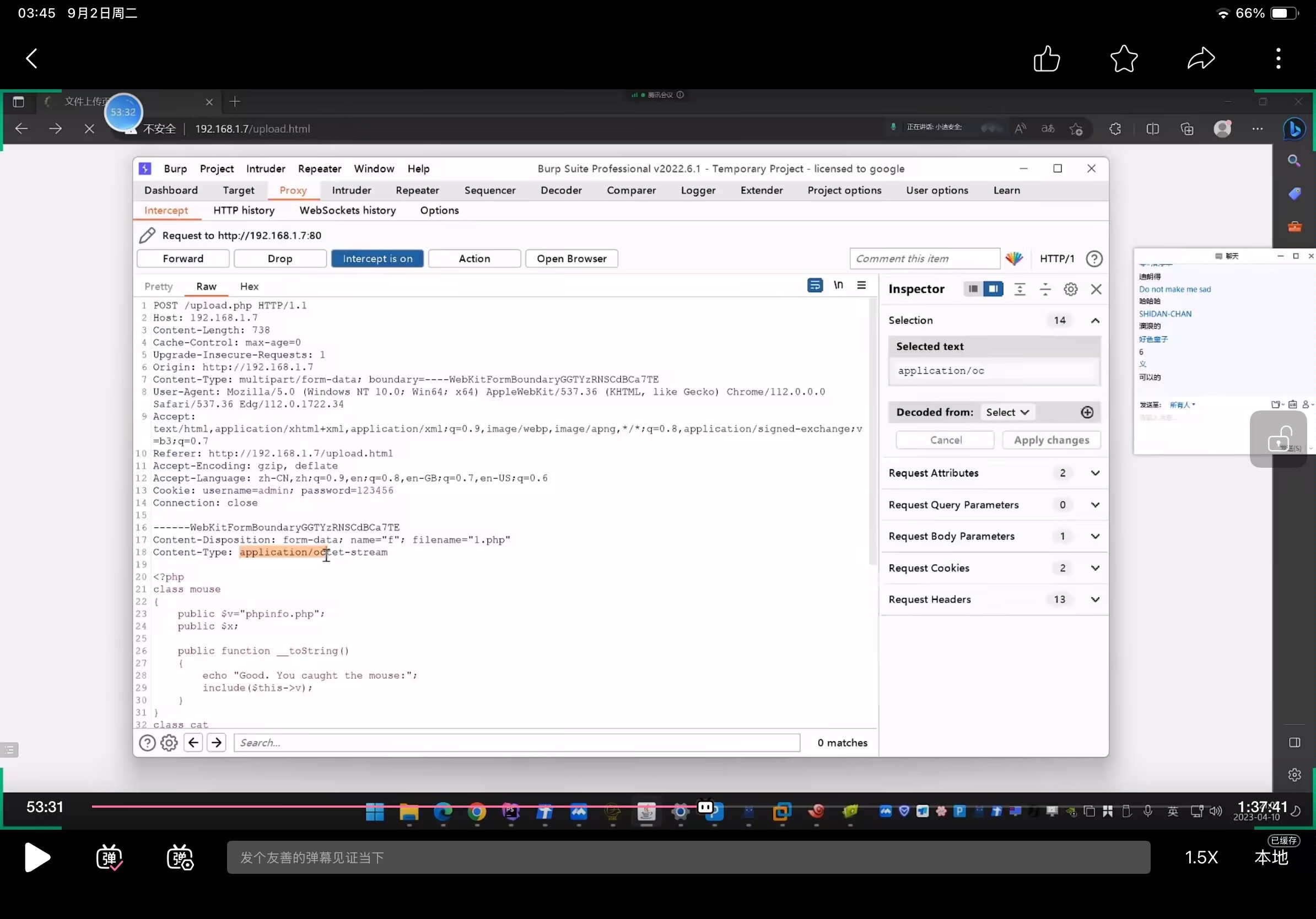Switch to the Pretty view tab
Viewport: 1316px width, 919px height.
[x=158, y=286]
